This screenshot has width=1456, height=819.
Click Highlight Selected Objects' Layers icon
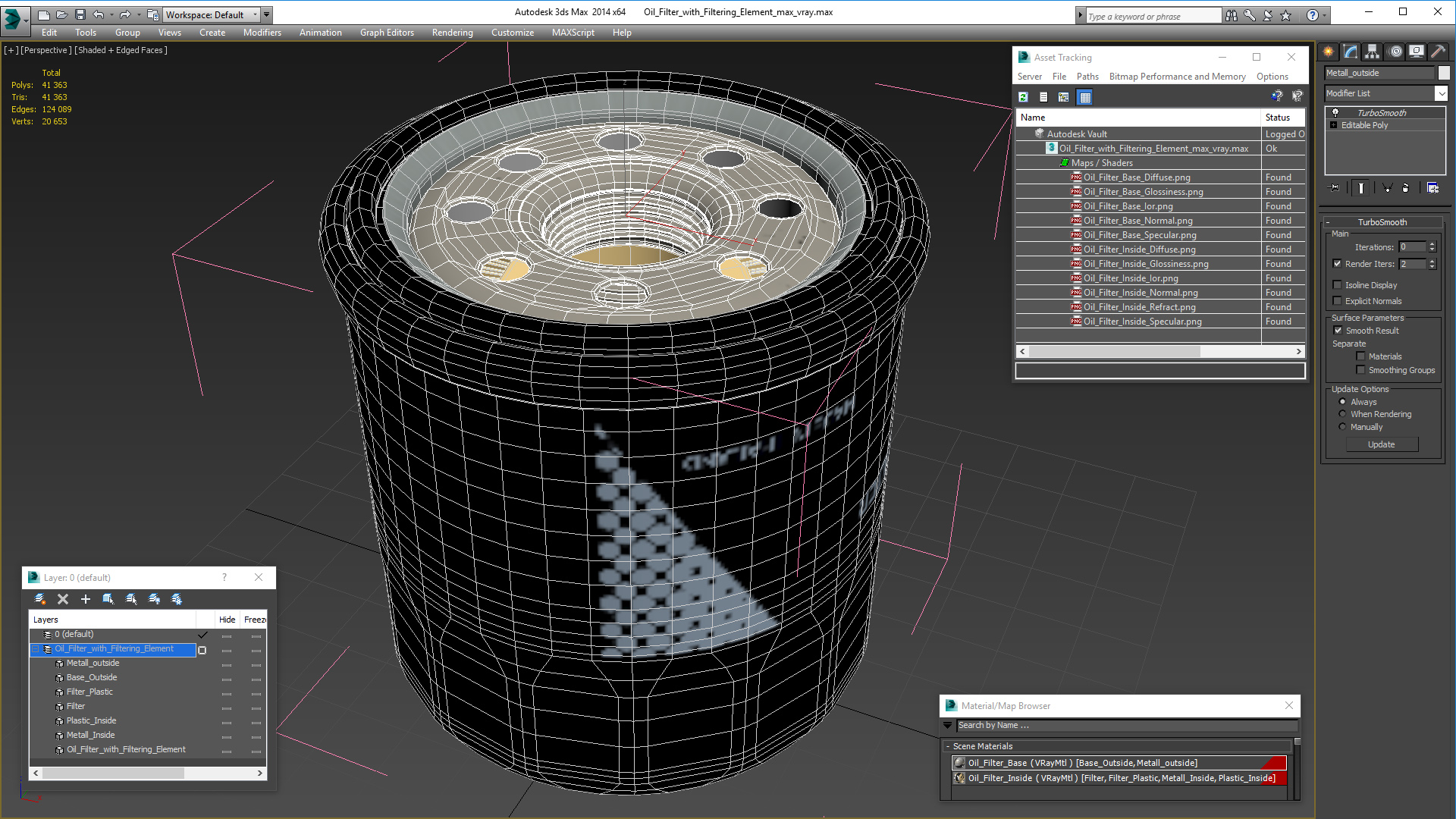coord(131,599)
